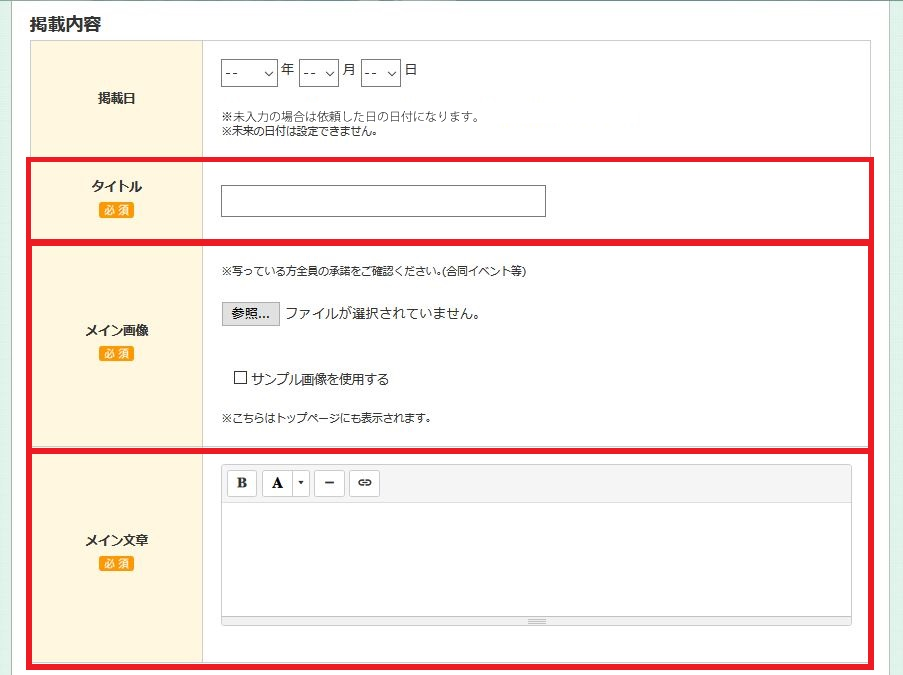This screenshot has height=675, width=903.
Task: Click the ファイルが選択されていません file status text
Action: pos(382,314)
